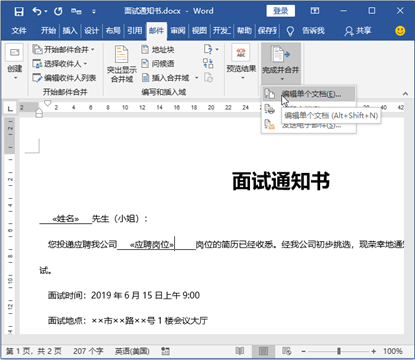
Task: Click the left indent marker on ruler
Action: pyautogui.click(x=39, y=115)
